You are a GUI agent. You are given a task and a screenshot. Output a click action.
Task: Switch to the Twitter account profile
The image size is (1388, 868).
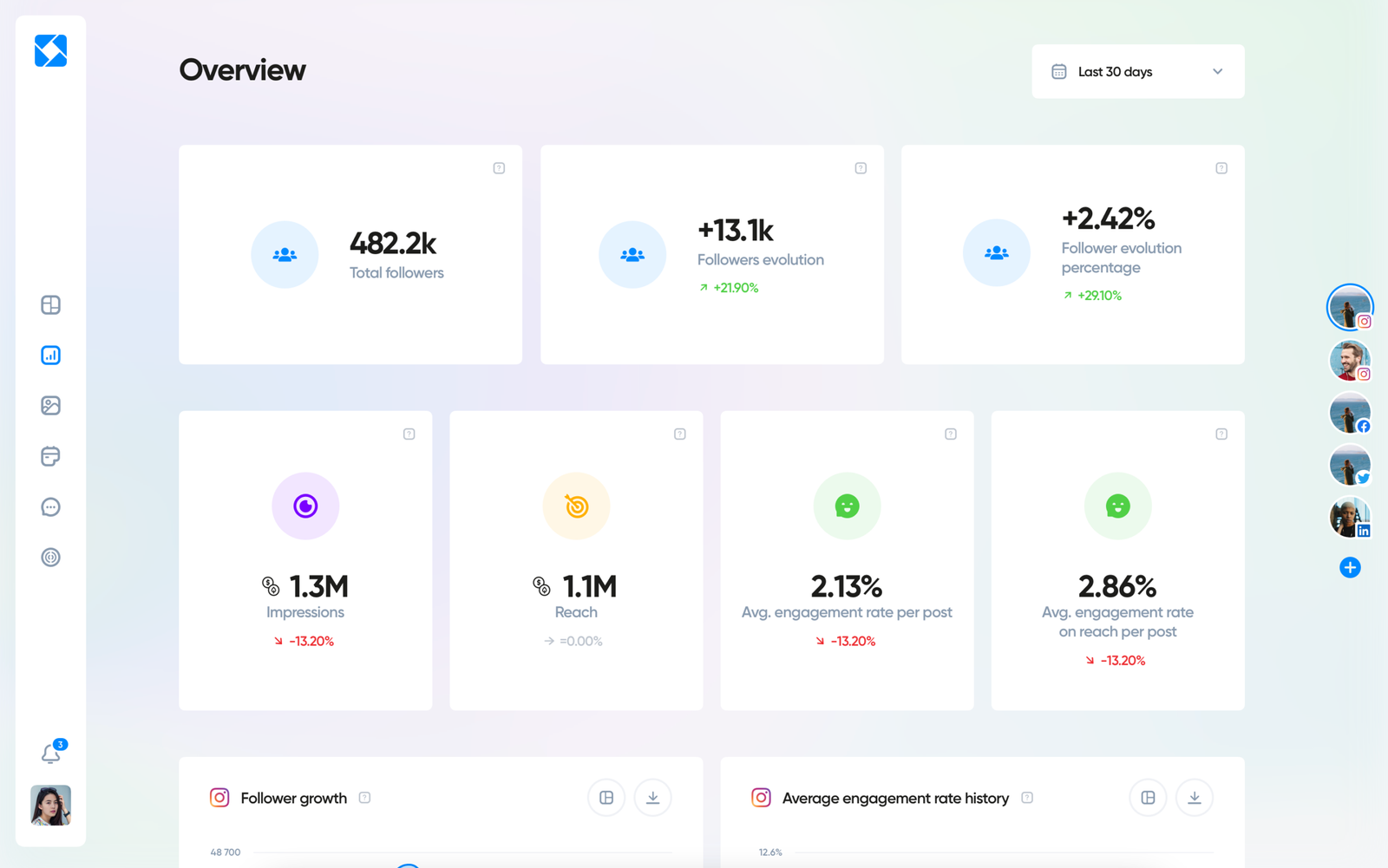coord(1350,465)
